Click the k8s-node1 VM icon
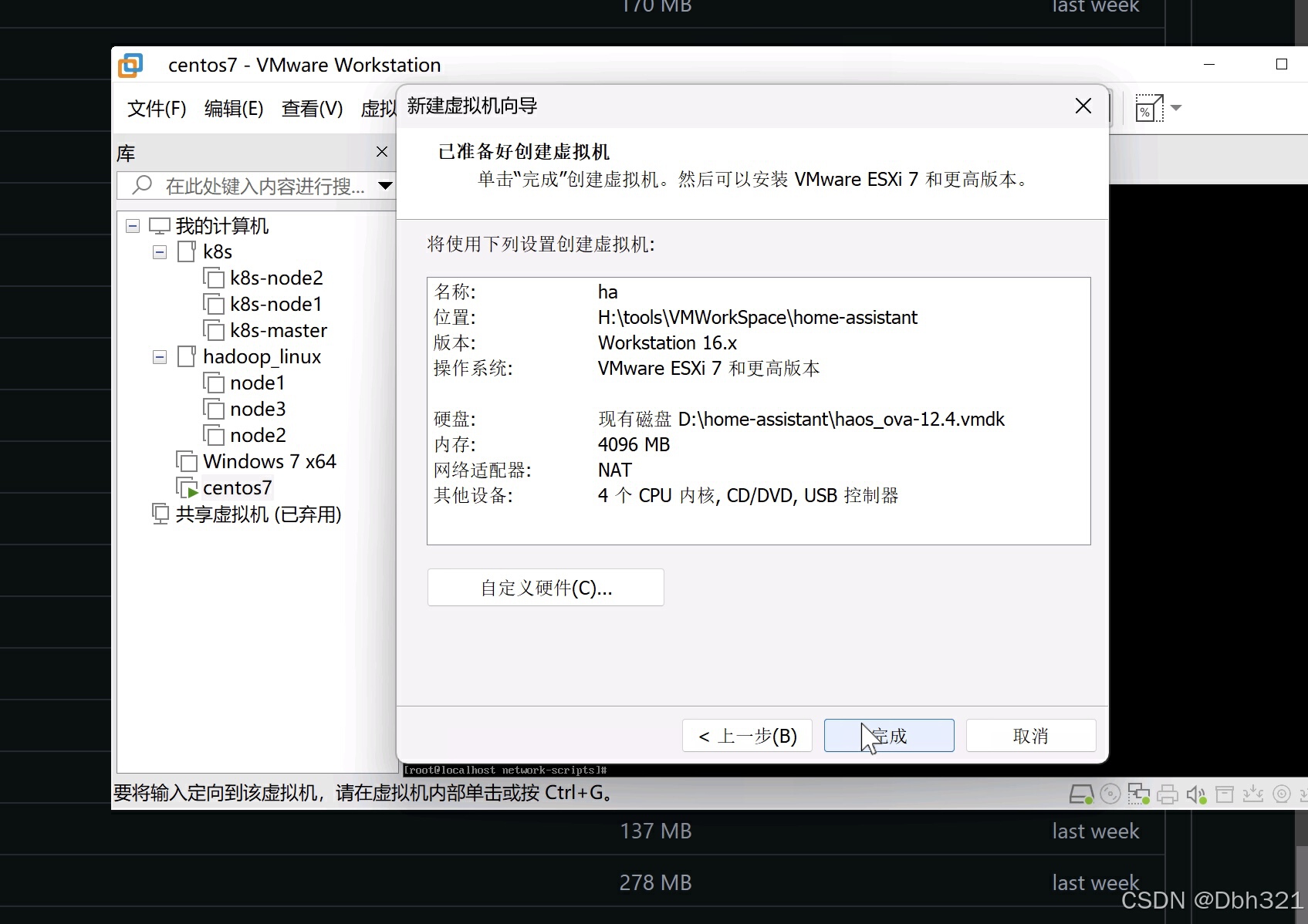1308x924 pixels. point(214,304)
